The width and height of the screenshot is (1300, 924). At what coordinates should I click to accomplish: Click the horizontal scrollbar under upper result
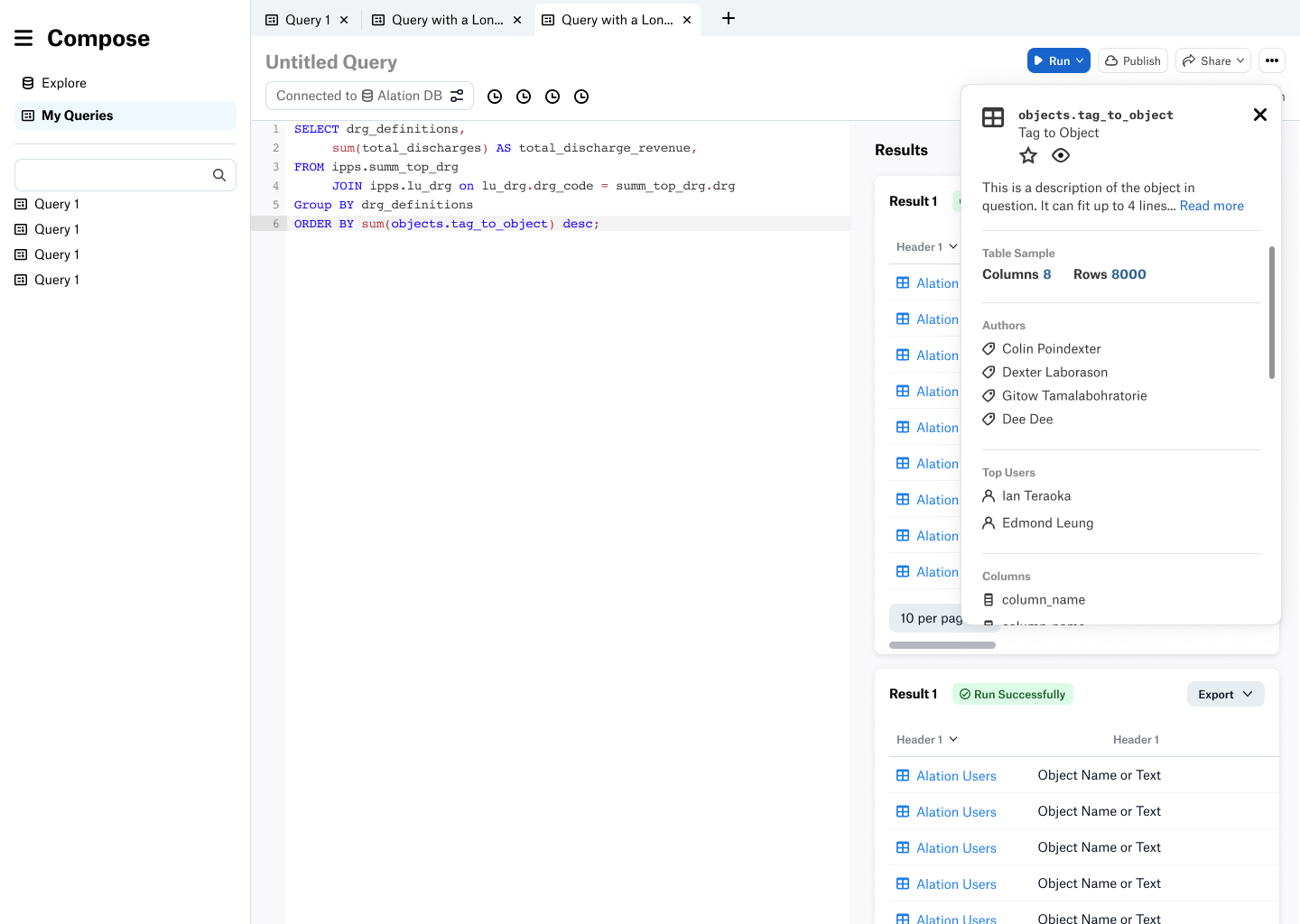point(942,645)
